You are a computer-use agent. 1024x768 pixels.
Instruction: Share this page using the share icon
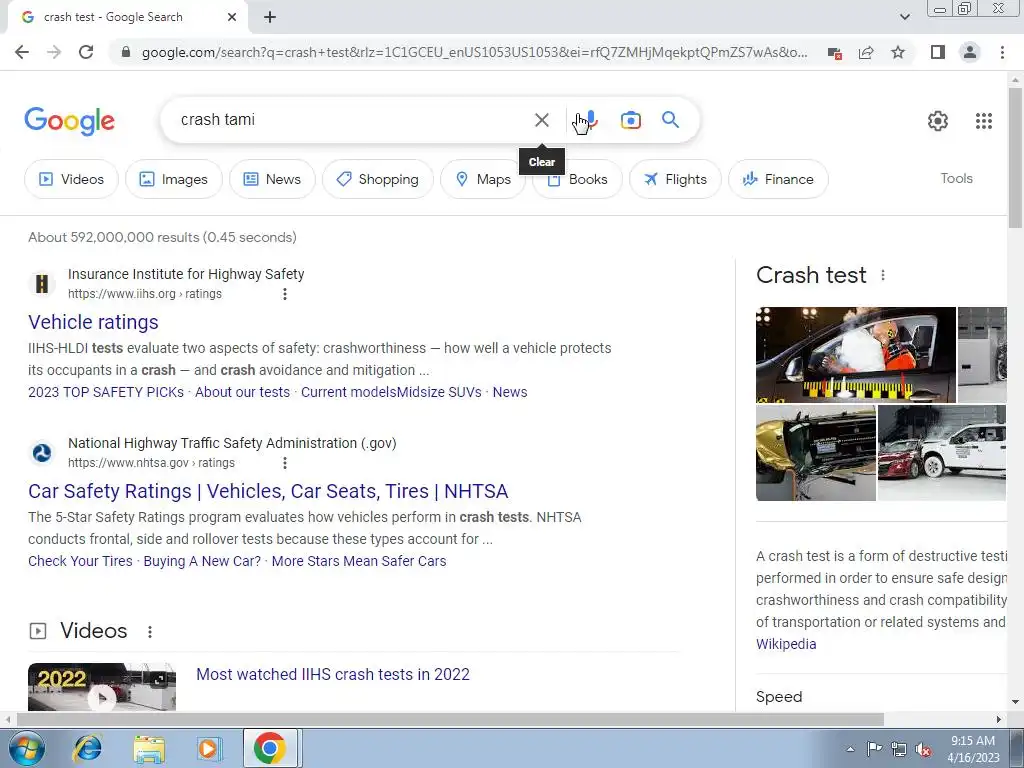866,52
